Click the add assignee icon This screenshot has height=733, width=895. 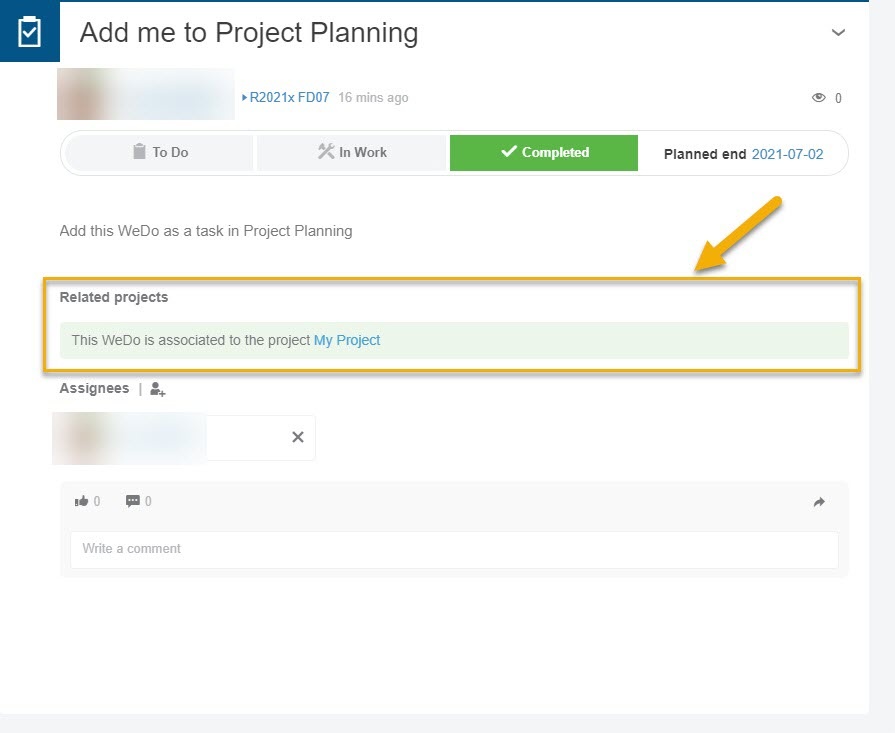click(158, 390)
